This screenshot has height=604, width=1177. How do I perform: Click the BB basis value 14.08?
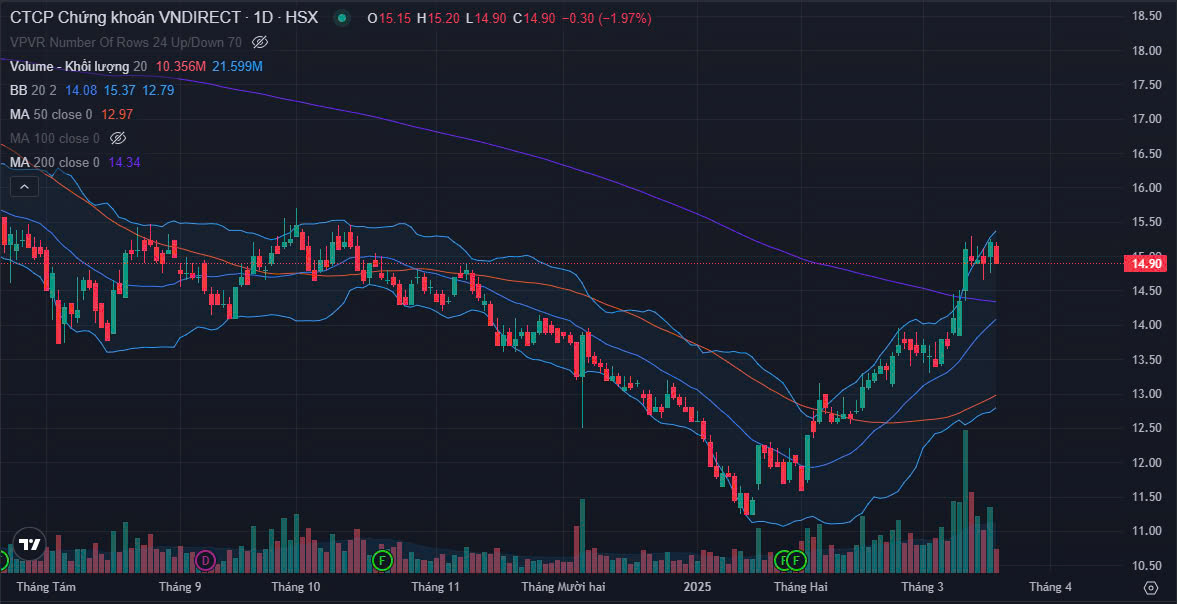[79, 90]
